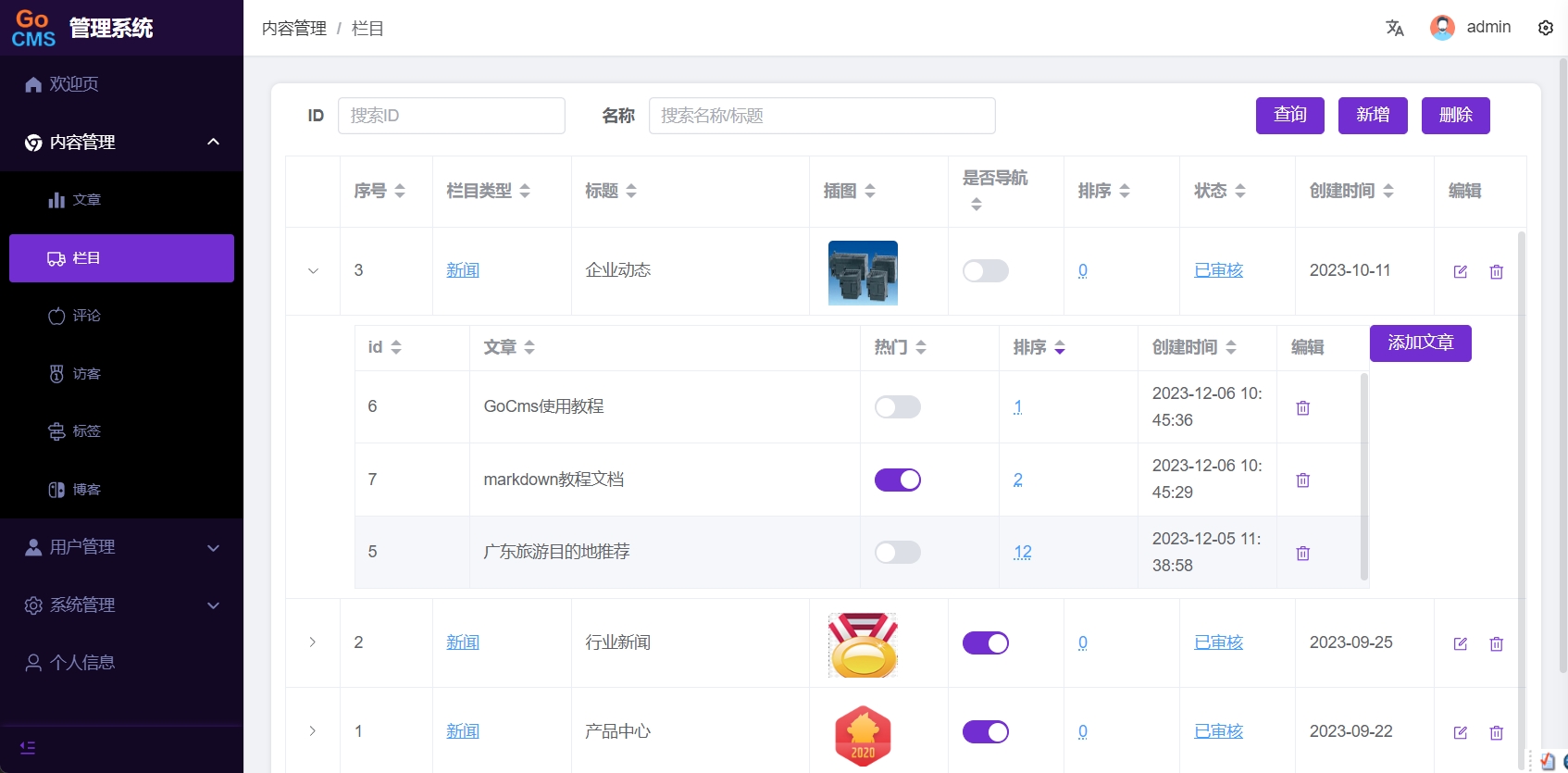
Task: Edit the 产品中心 row with pencil icon
Action: click(x=1460, y=732)
